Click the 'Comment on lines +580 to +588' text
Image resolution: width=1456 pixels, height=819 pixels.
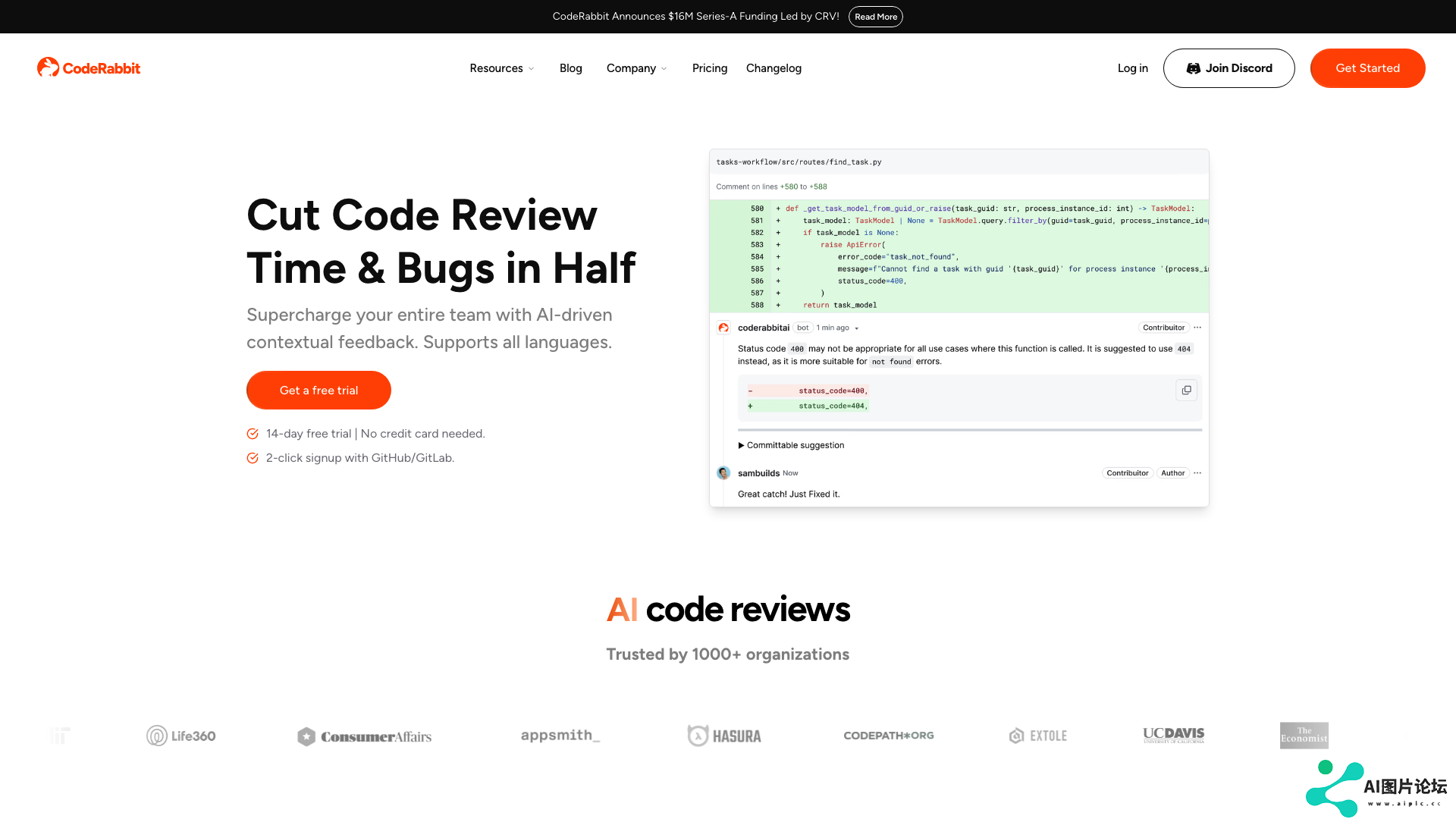771,187
